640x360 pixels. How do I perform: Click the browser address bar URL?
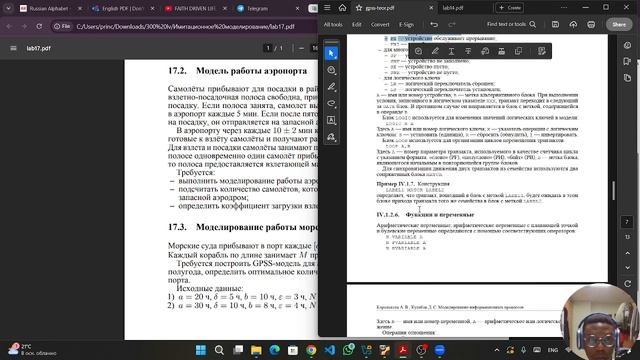185,27
